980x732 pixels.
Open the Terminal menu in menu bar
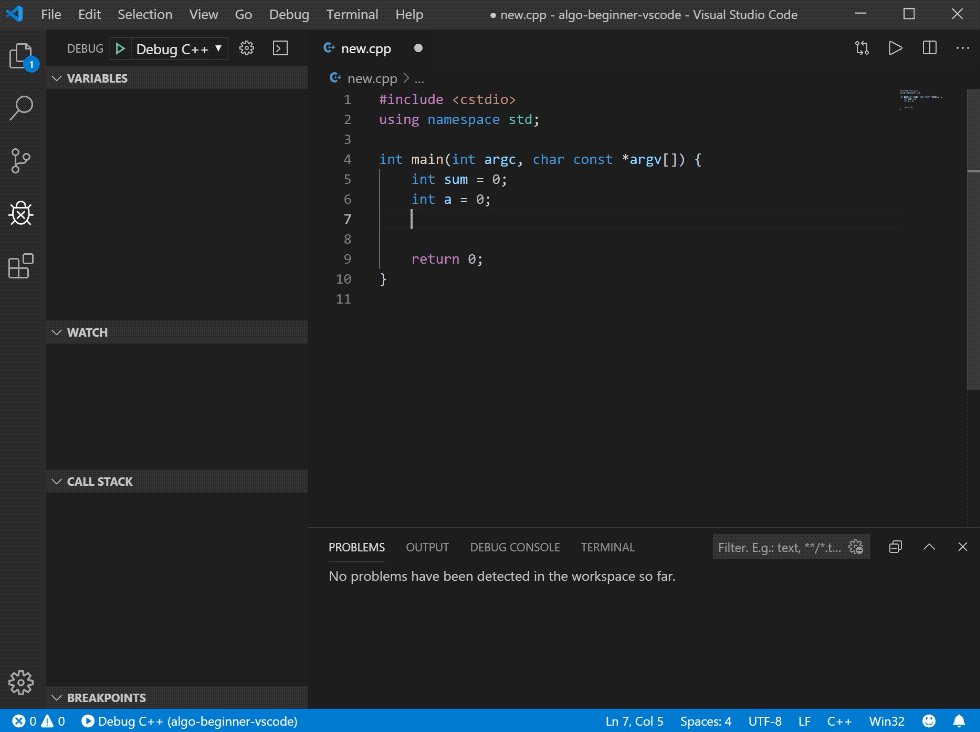click(x=352, y=15)
